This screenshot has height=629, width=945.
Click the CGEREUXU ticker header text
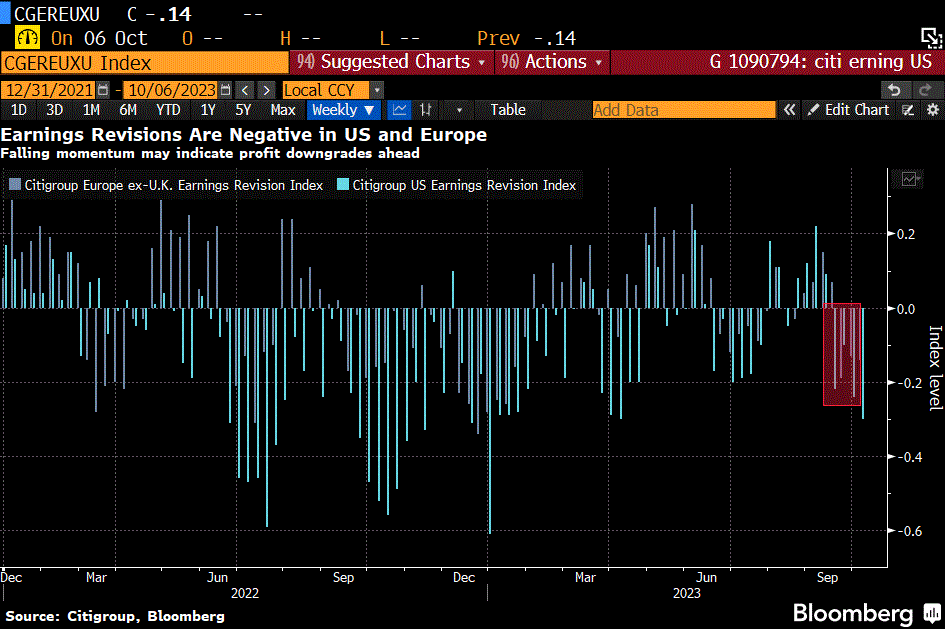coord(57,13)
